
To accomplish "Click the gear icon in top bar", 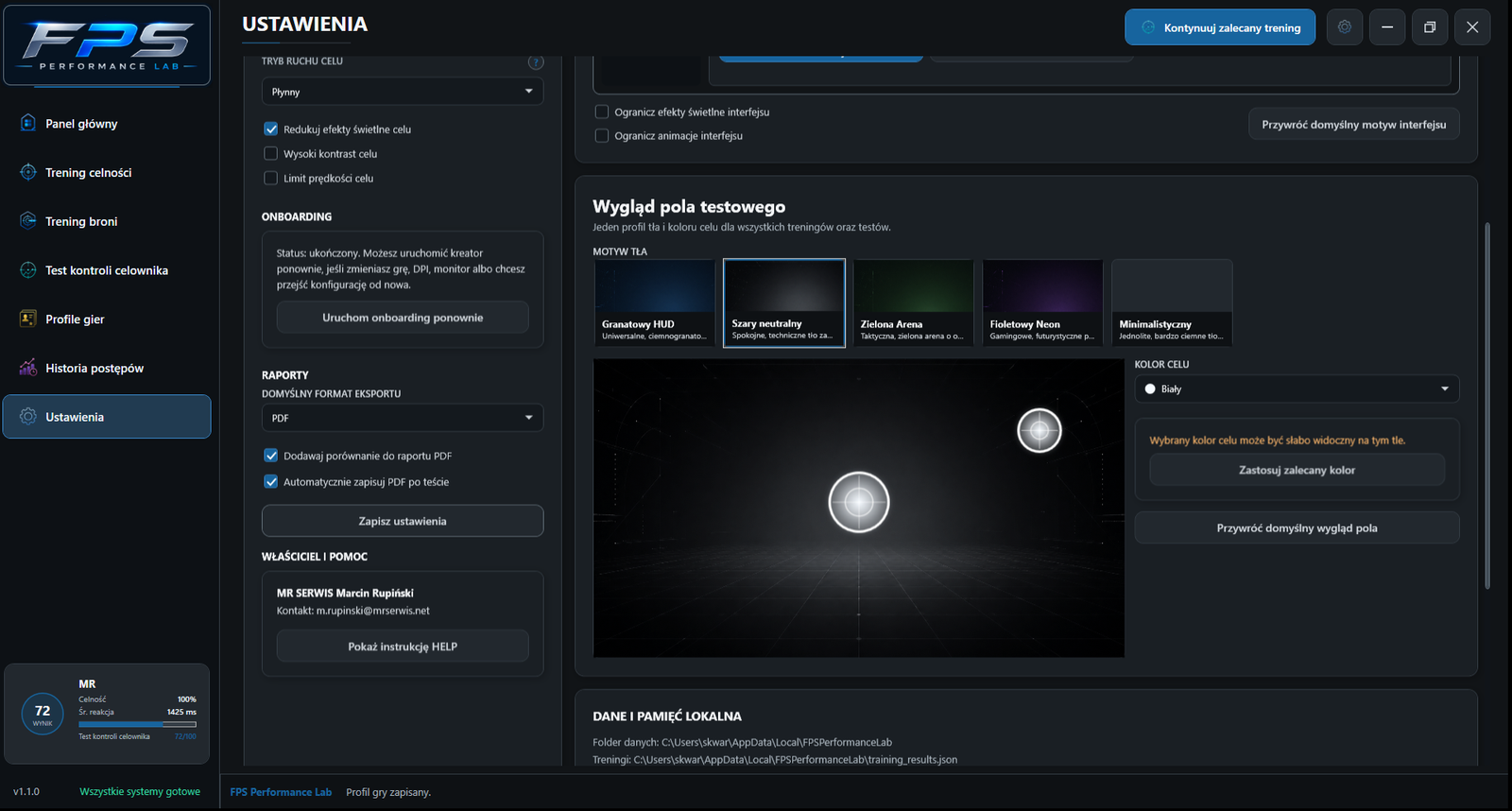I will [1345, 27].
